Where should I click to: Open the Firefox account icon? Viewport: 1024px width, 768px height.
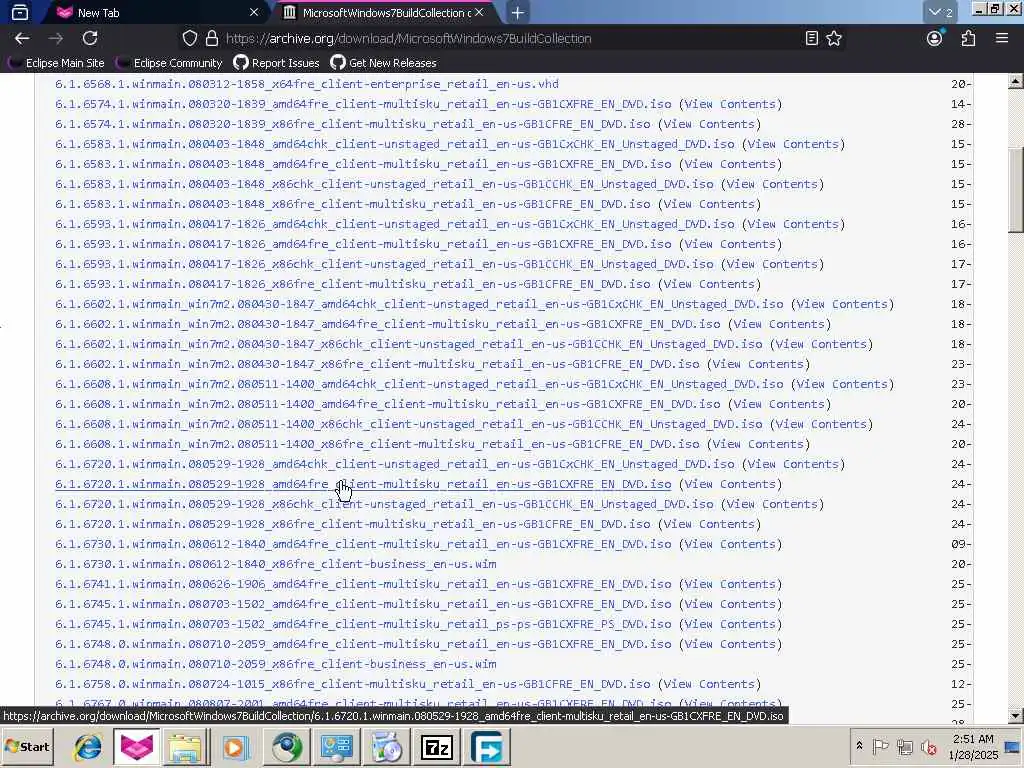pyautogui.click(x=935, y=39)
